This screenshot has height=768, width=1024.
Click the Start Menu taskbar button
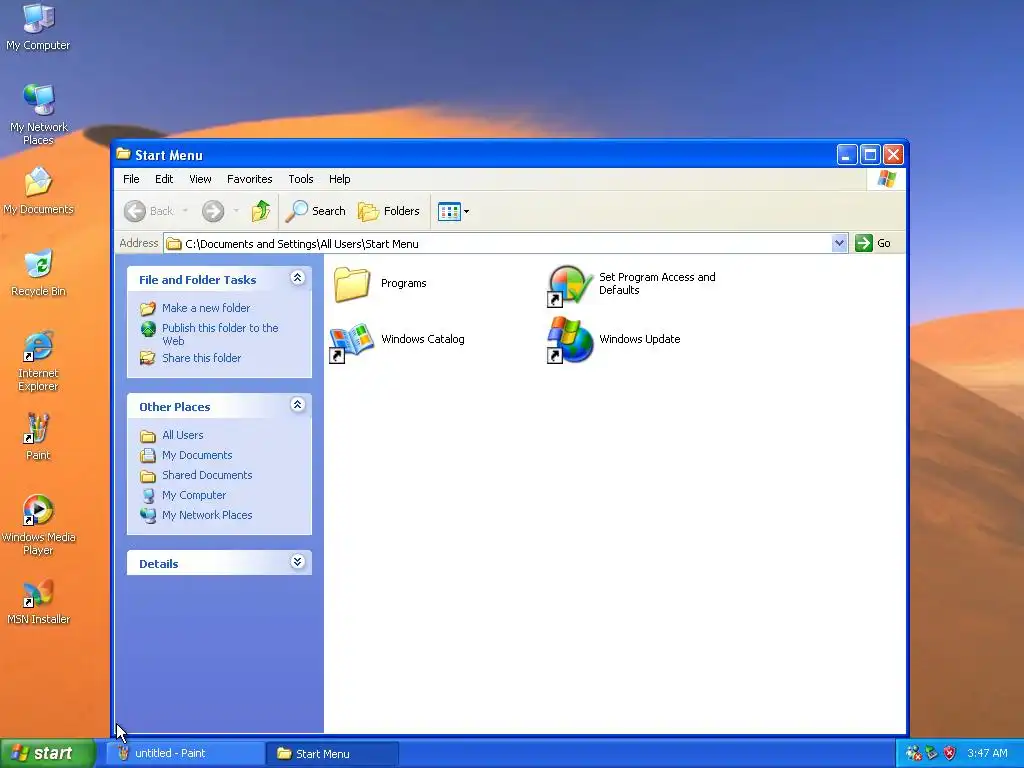pyautogui.click(x=332, y=754)
